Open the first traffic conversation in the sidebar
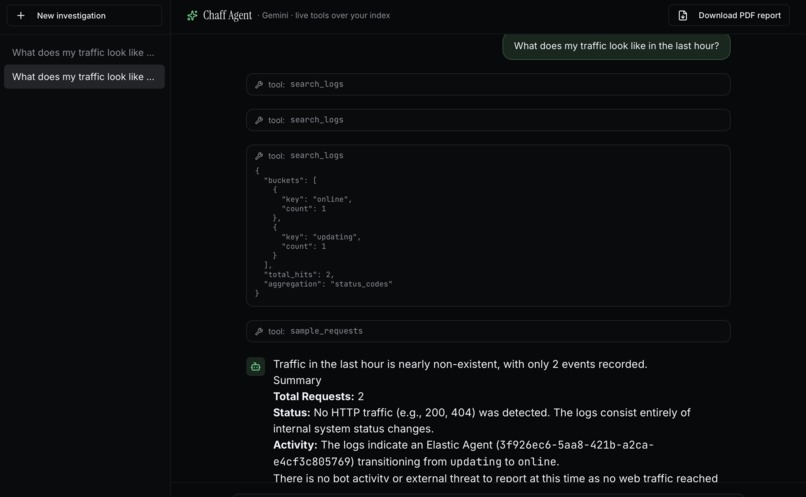The image size is (806, 497). (x=84, y=52)
